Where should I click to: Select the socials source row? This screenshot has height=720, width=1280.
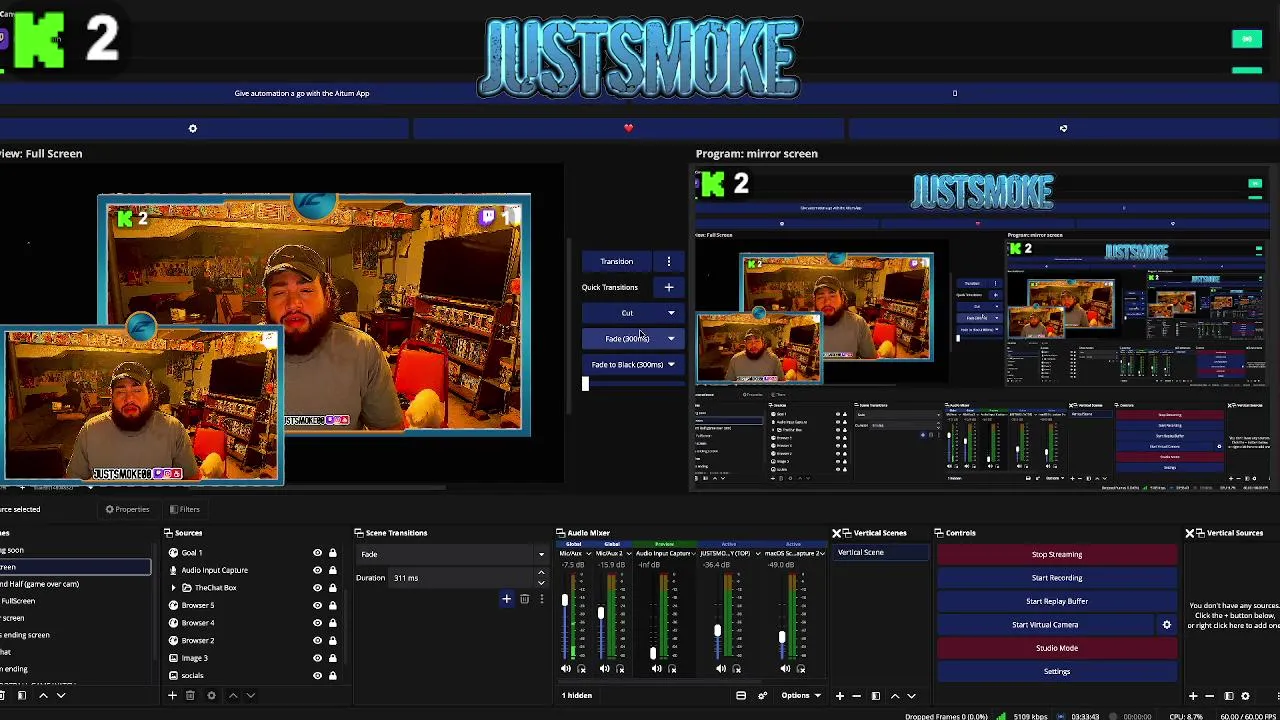pos(253,676)
